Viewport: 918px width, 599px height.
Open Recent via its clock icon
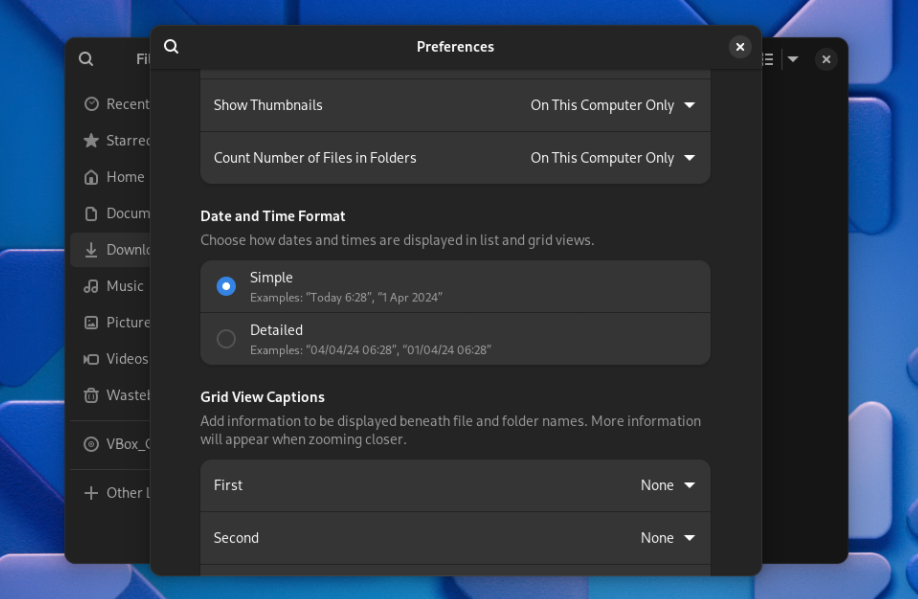click(x=91, y=104)
